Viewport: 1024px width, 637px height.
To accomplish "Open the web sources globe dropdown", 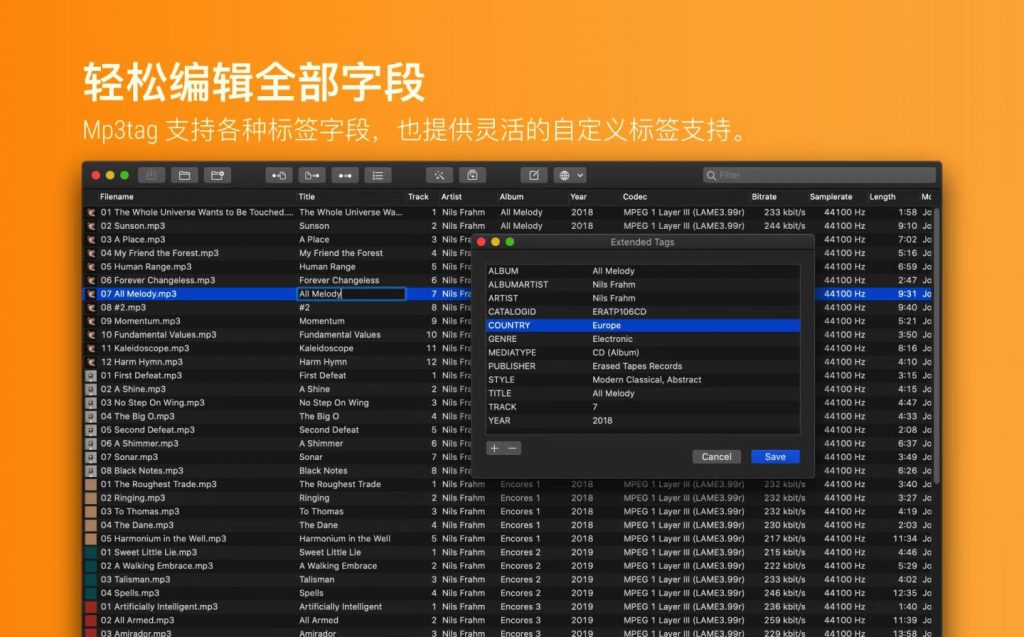I will coord(564,174).
